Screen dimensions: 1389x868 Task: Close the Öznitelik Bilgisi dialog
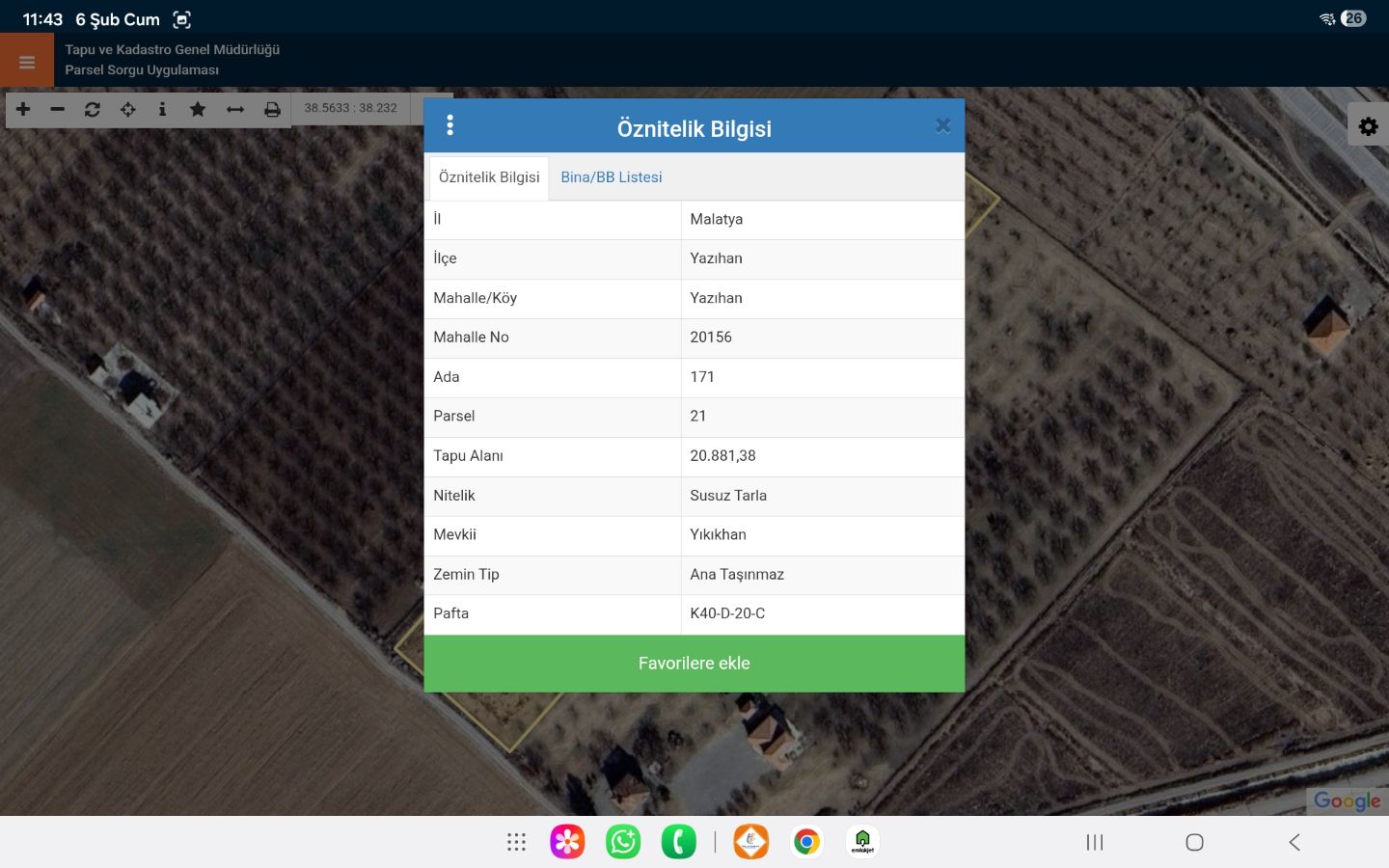942,125
